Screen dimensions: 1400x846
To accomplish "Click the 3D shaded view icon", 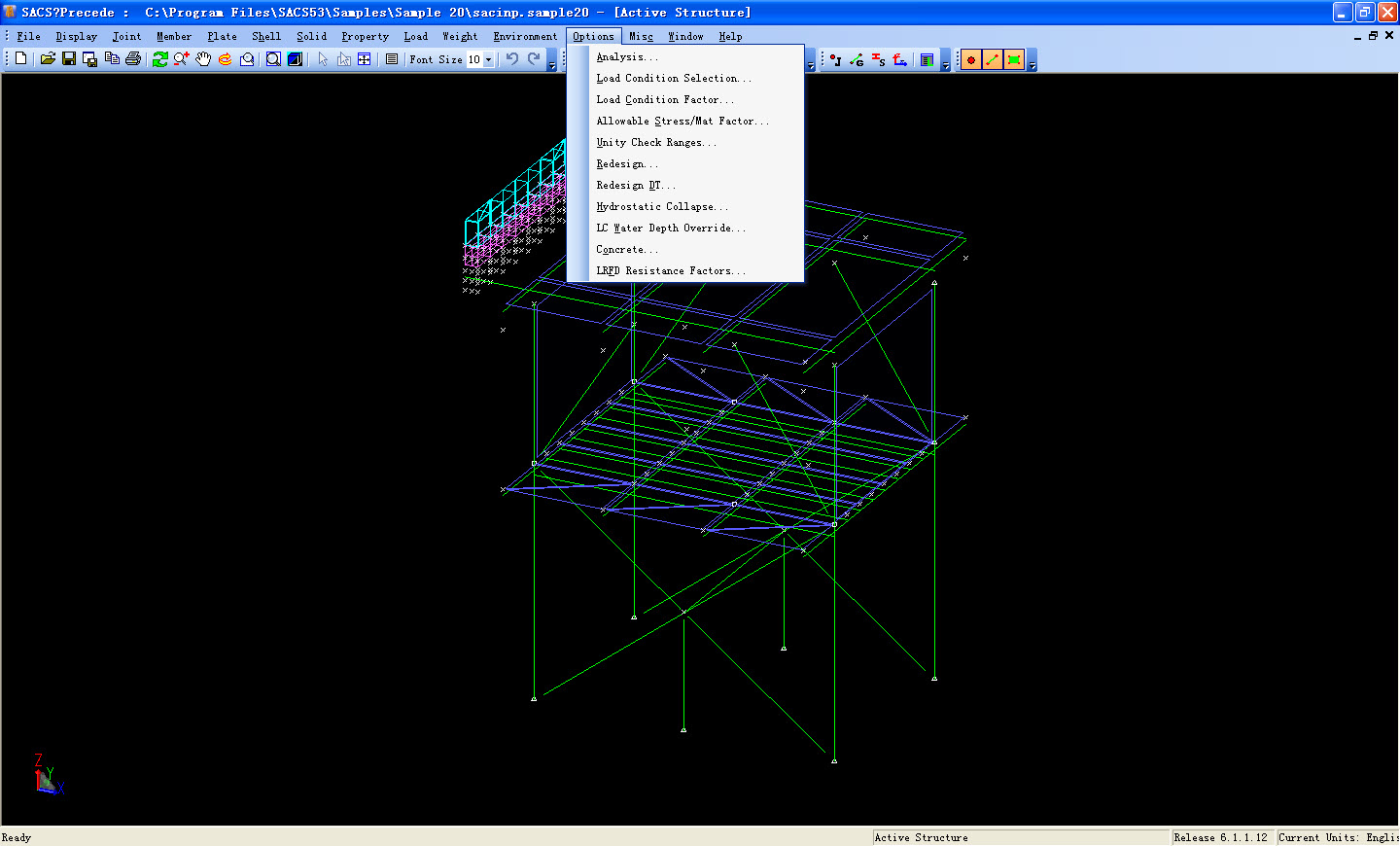I will (295, 59).
